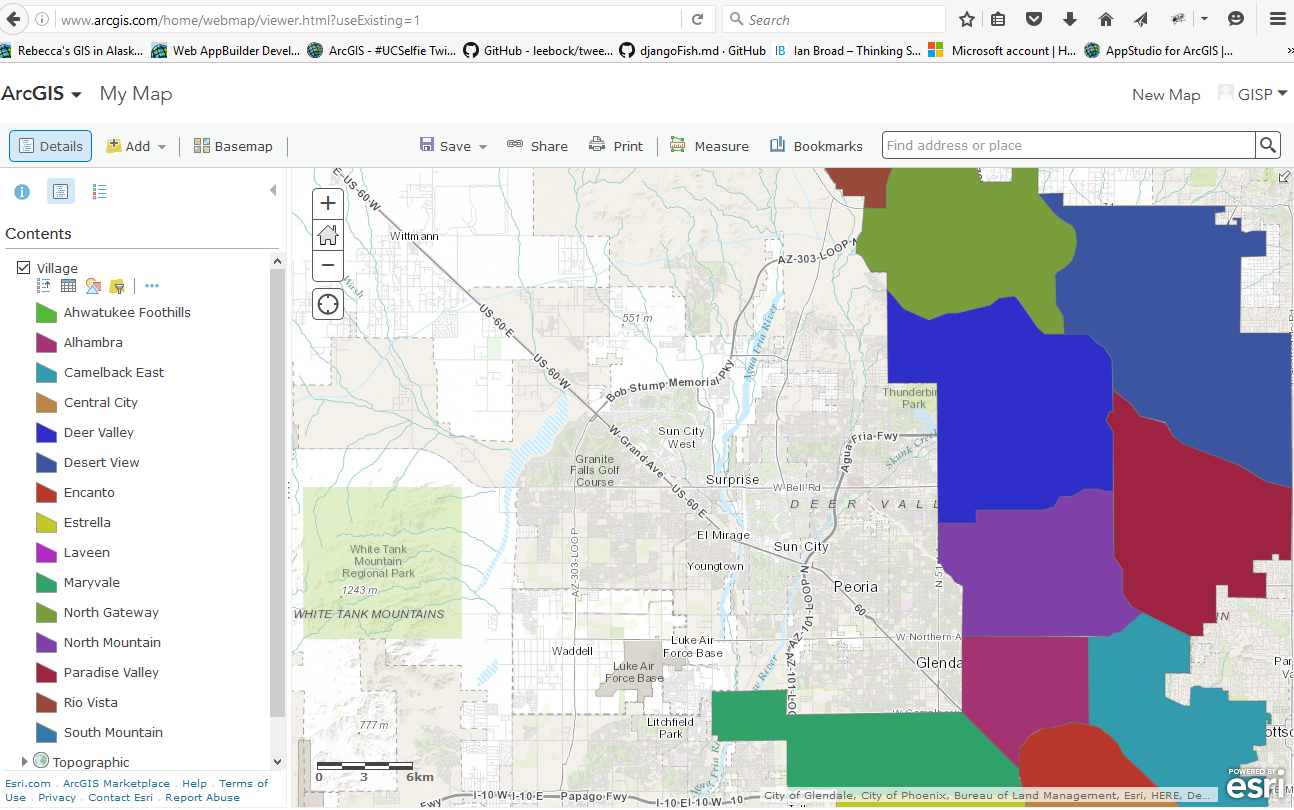Open the smiley chat icon
Viewport: 1294px width, 810px height.
tap(1236, 19)
